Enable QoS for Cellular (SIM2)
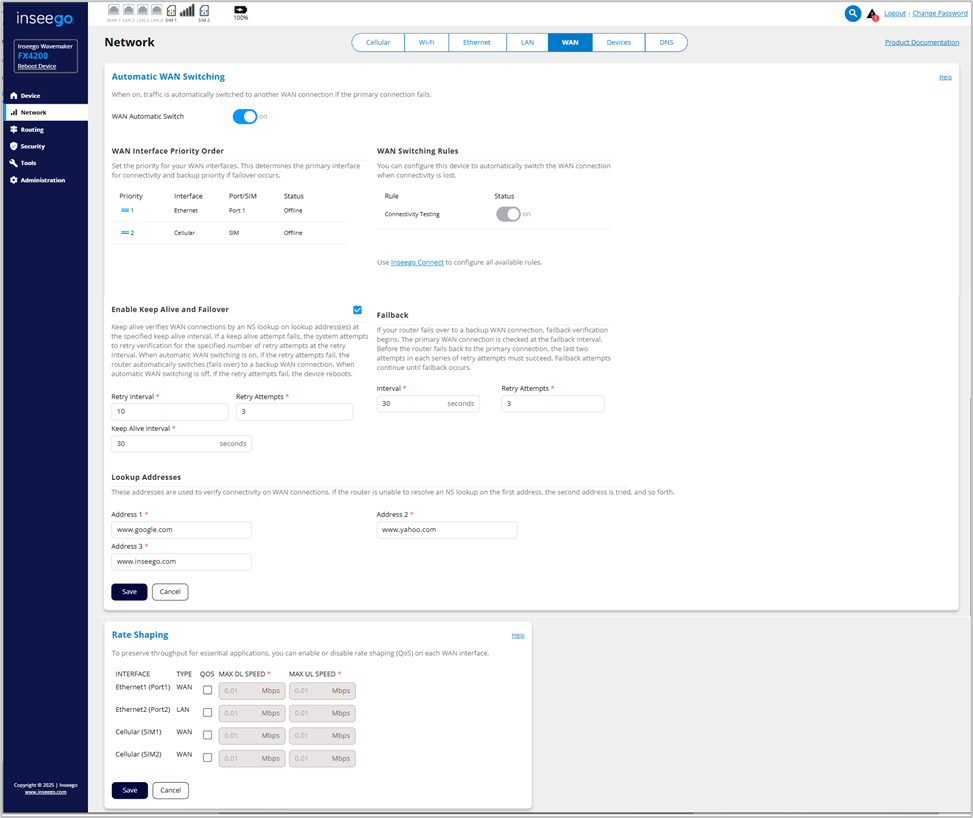Viewport: 973px width, 818px height. 207,758
